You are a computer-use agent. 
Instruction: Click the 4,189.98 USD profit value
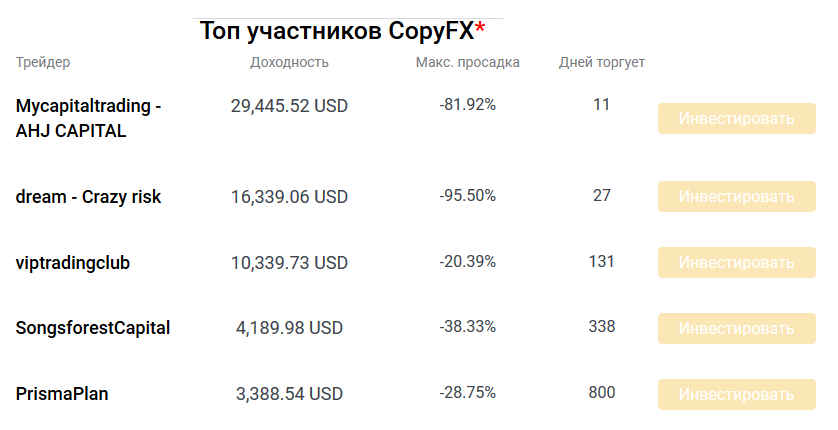(x=289, y=328)
